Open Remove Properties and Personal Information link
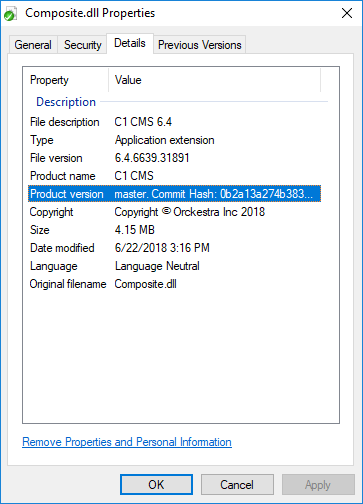 [127, 442]
